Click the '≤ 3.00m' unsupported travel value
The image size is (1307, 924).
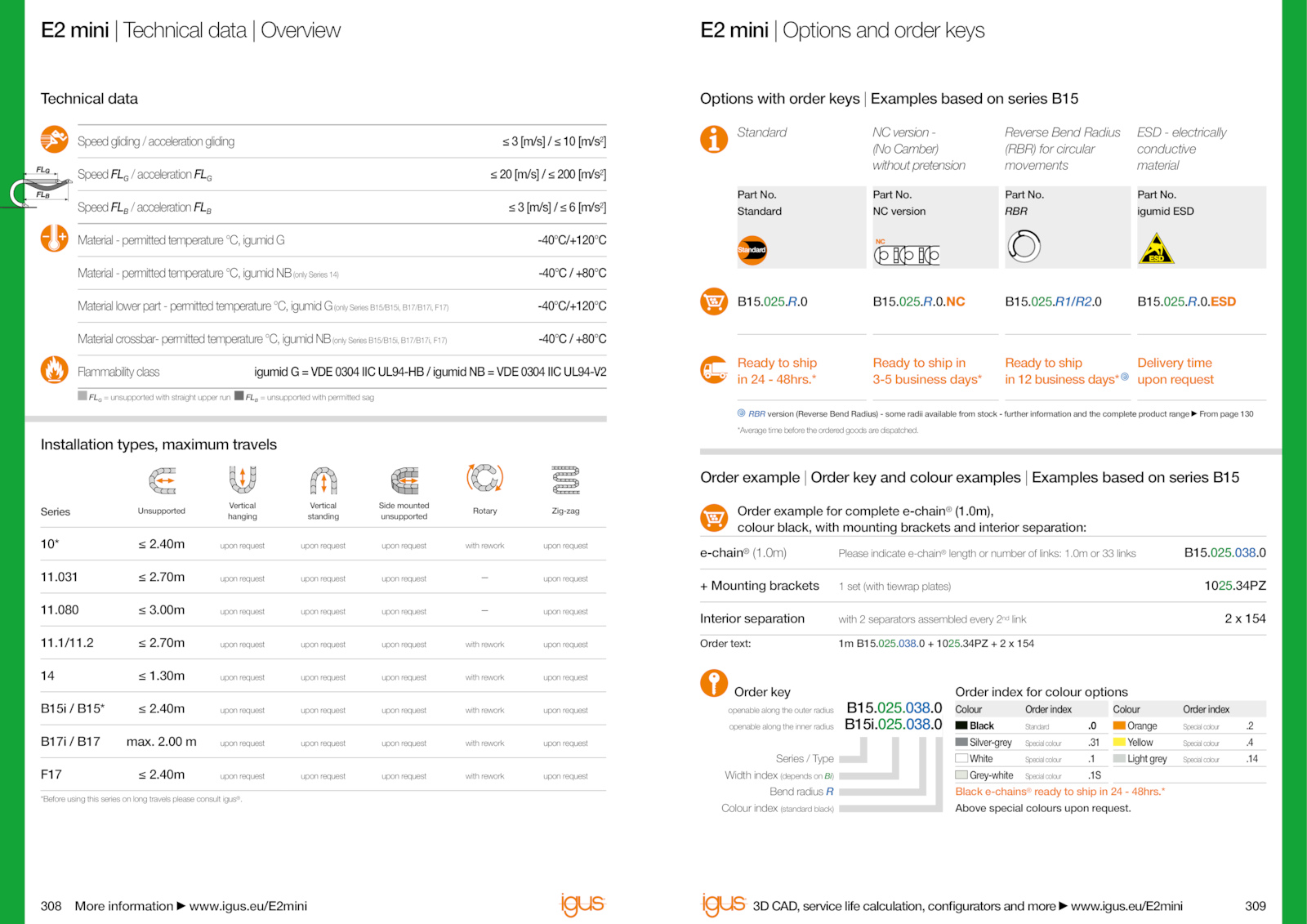[162, 609]
